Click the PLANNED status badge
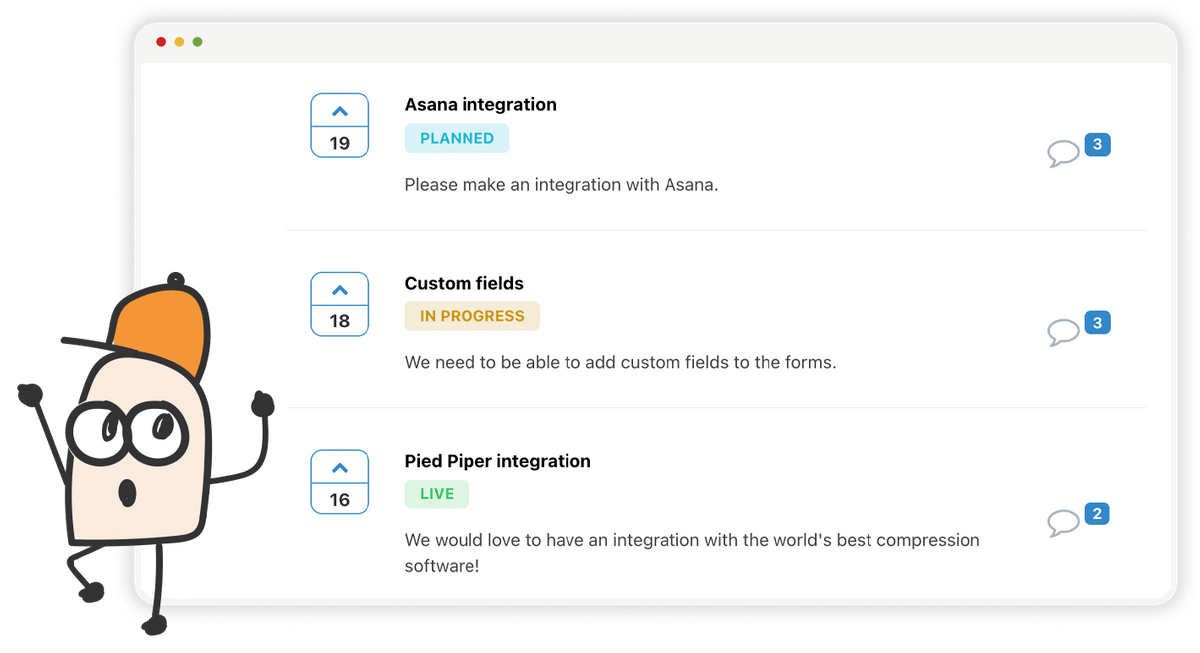Screen dimensions: 1200x653 click(x=457, y=138)
